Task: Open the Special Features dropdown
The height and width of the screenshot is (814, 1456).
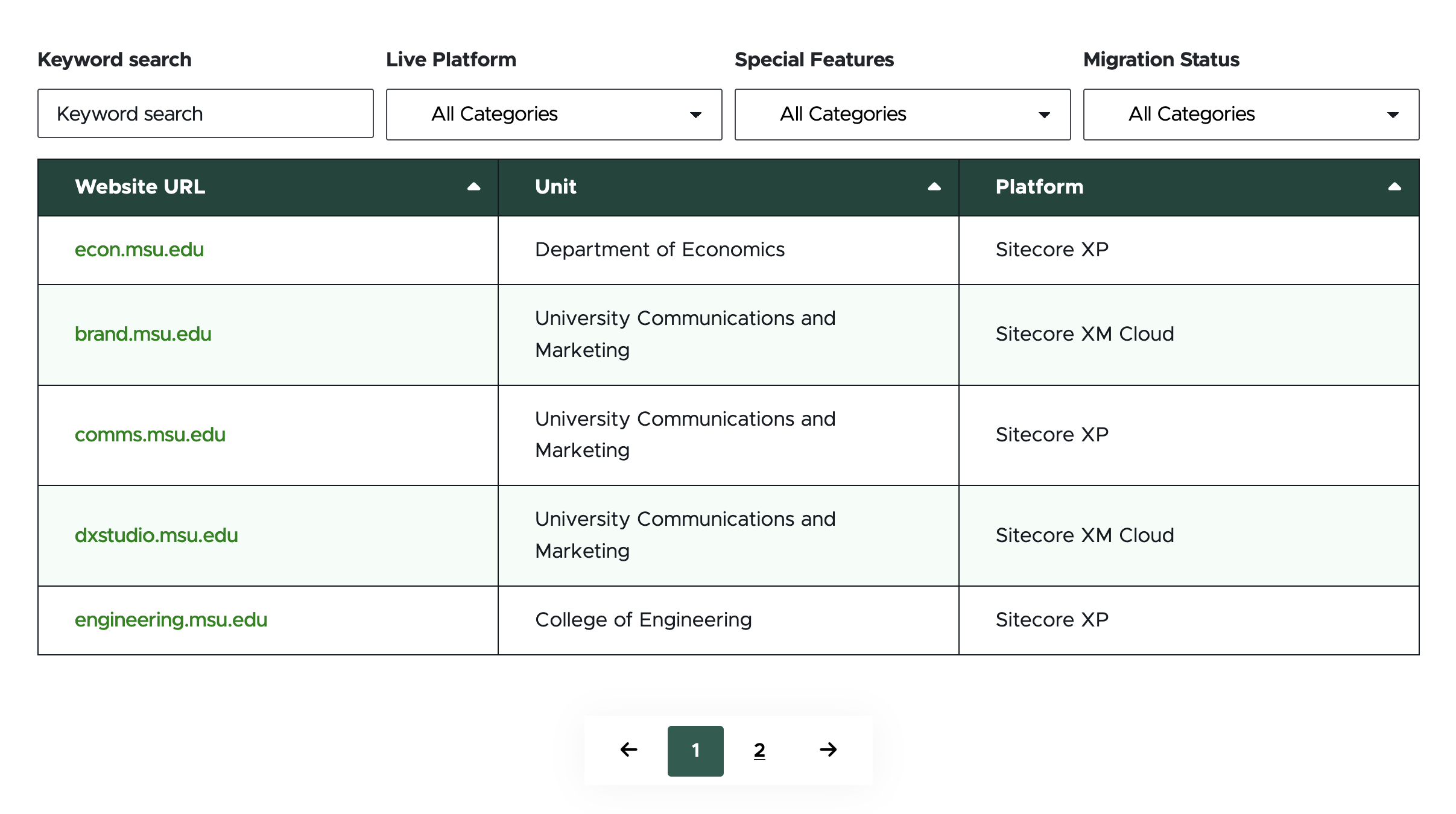Action: pyautogui.click(x=902, y=115)
